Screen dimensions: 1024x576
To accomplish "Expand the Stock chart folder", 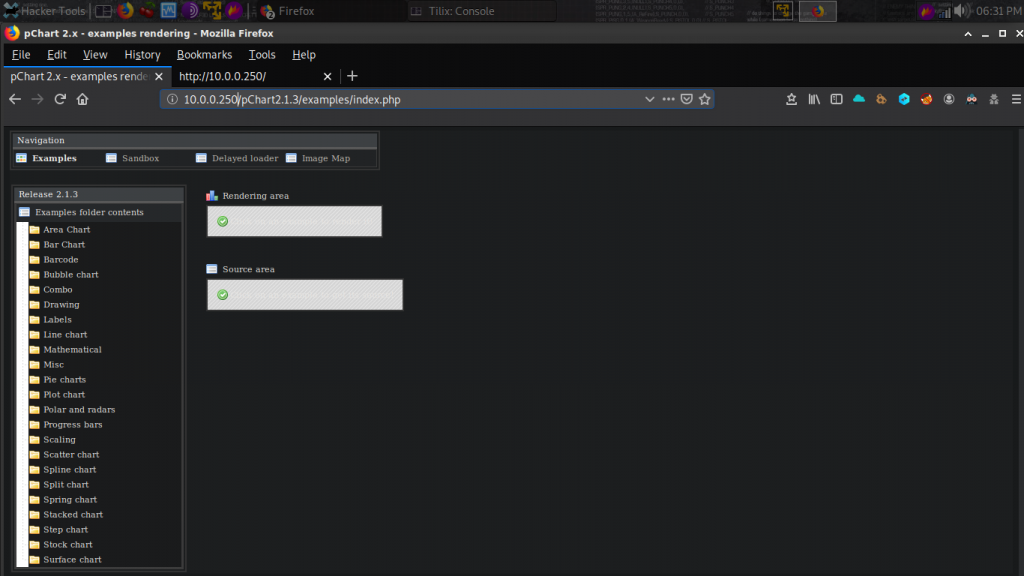I will coord(67,545).
